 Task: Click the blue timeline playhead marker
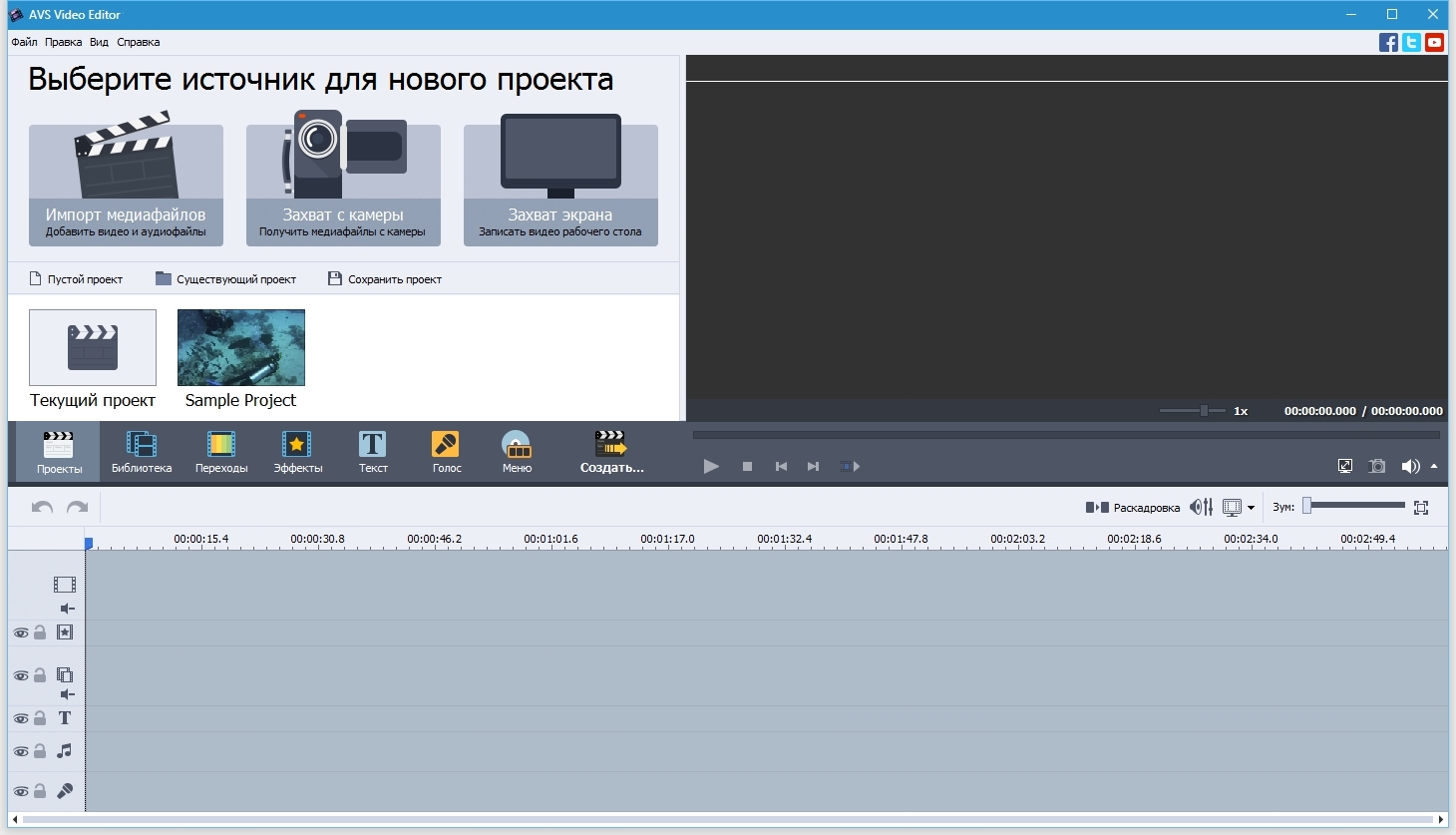click(88, 544)
